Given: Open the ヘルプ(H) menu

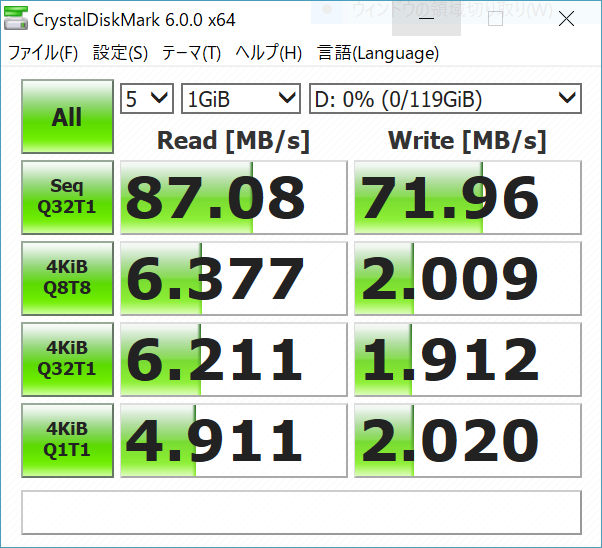Looking at the screenshot, I should (269, 53).
